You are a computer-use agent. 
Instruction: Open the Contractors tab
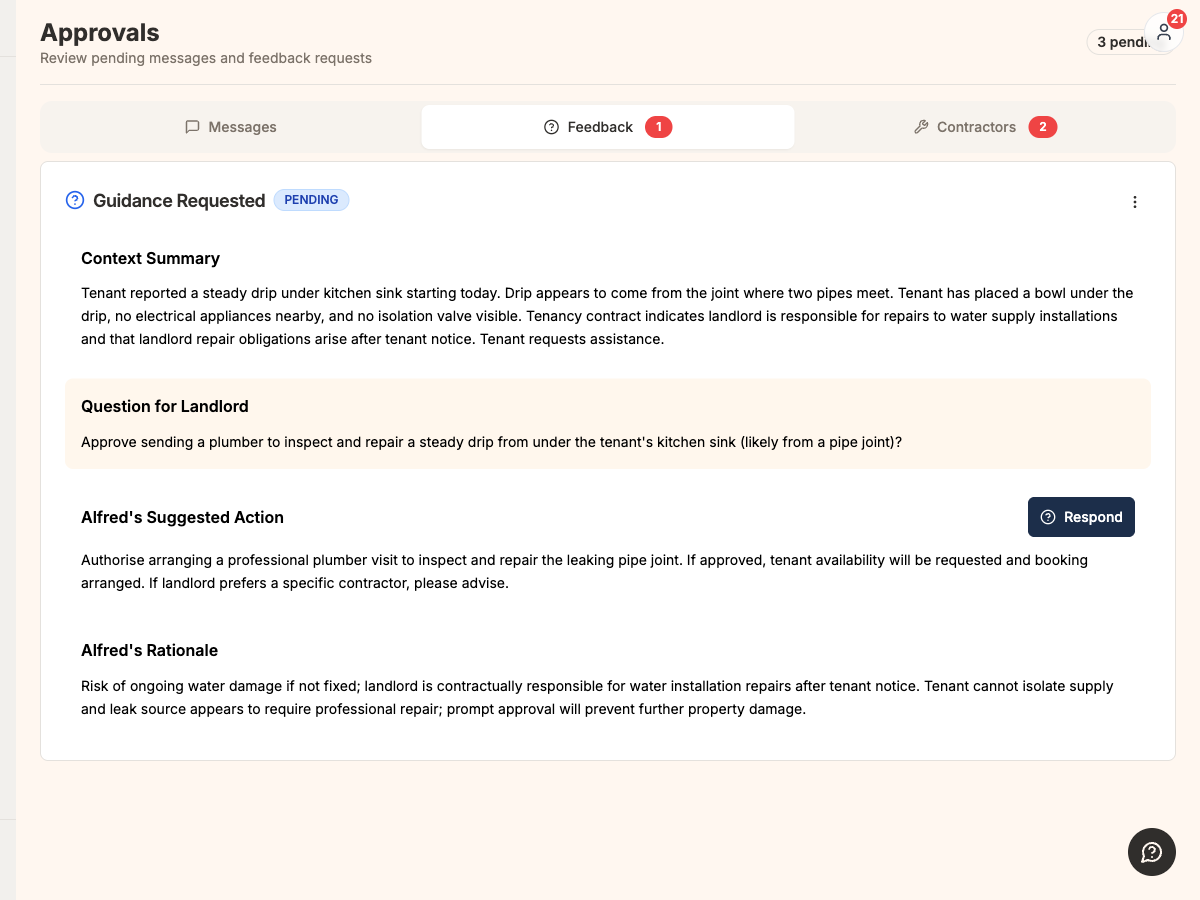(x=975, y=127)
